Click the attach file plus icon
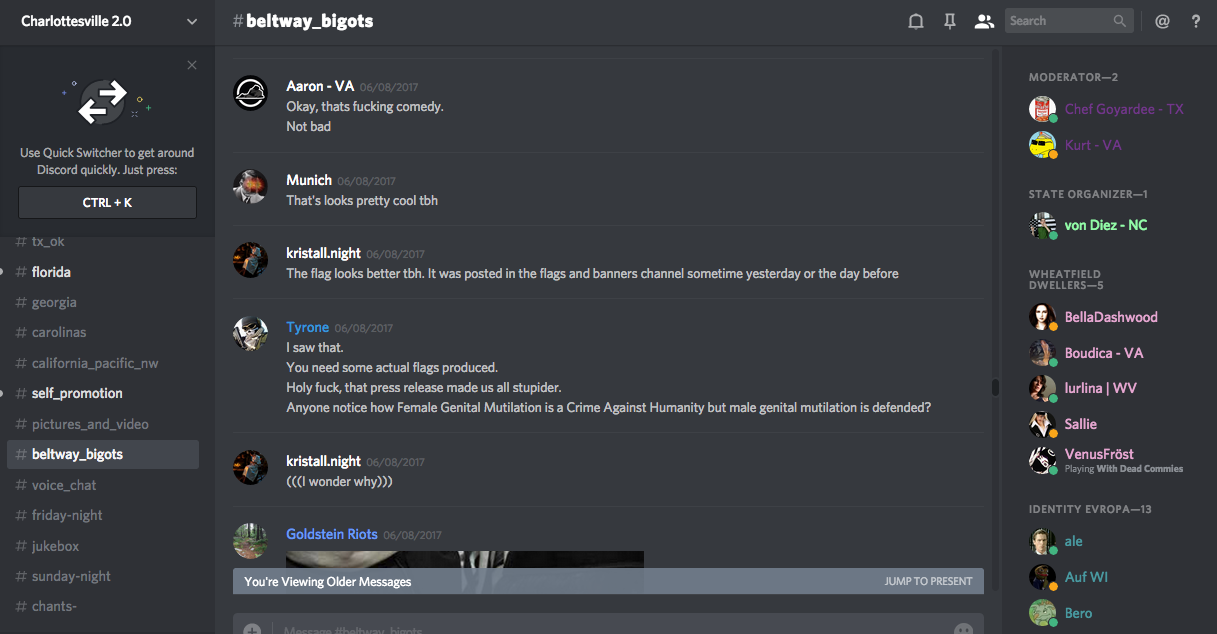 click(252, 630)
